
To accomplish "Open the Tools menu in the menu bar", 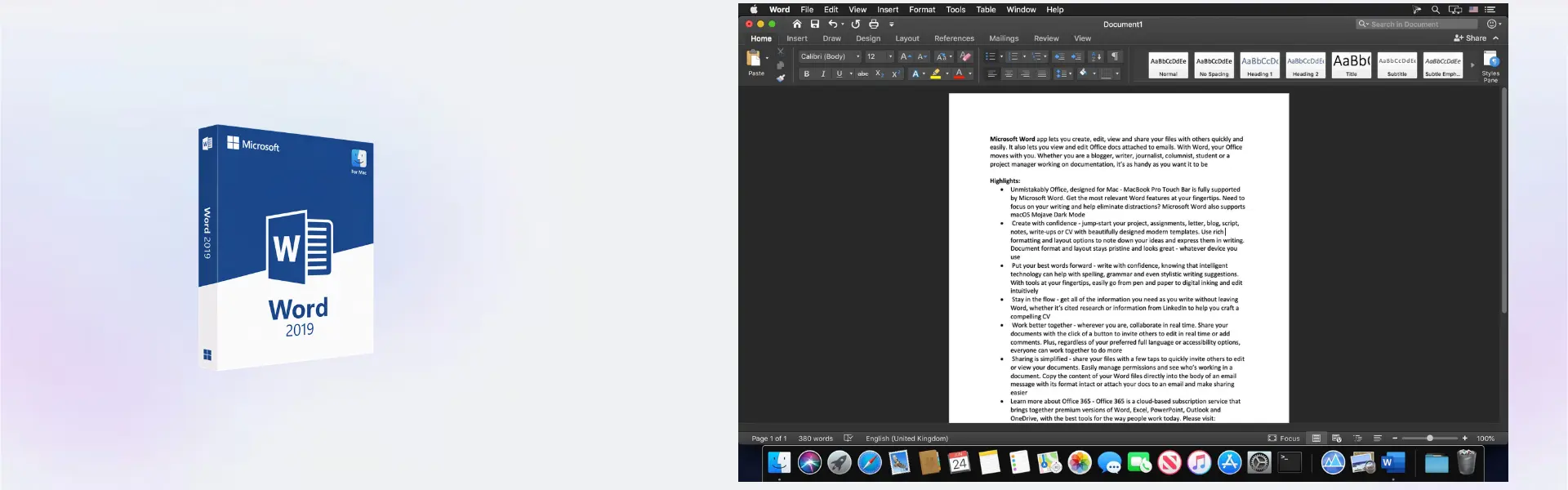I will point(955,10).
